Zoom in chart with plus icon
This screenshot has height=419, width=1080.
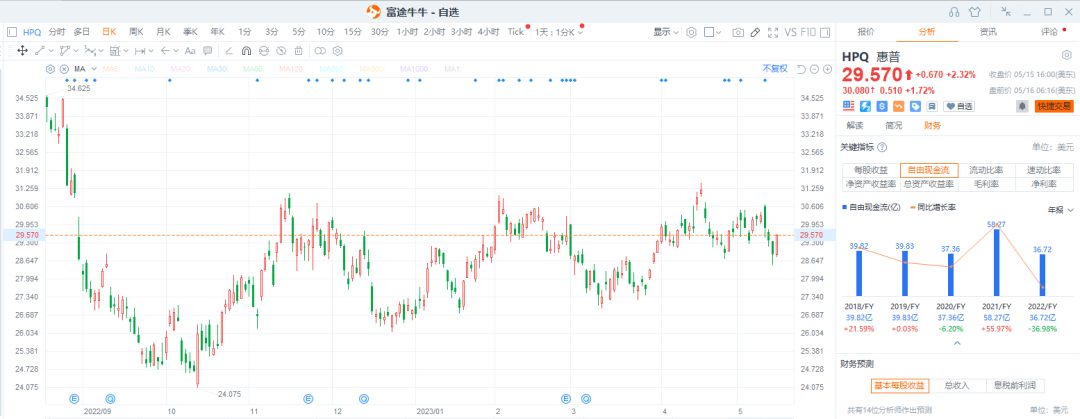pyautogui.click(x=827, y=69)
